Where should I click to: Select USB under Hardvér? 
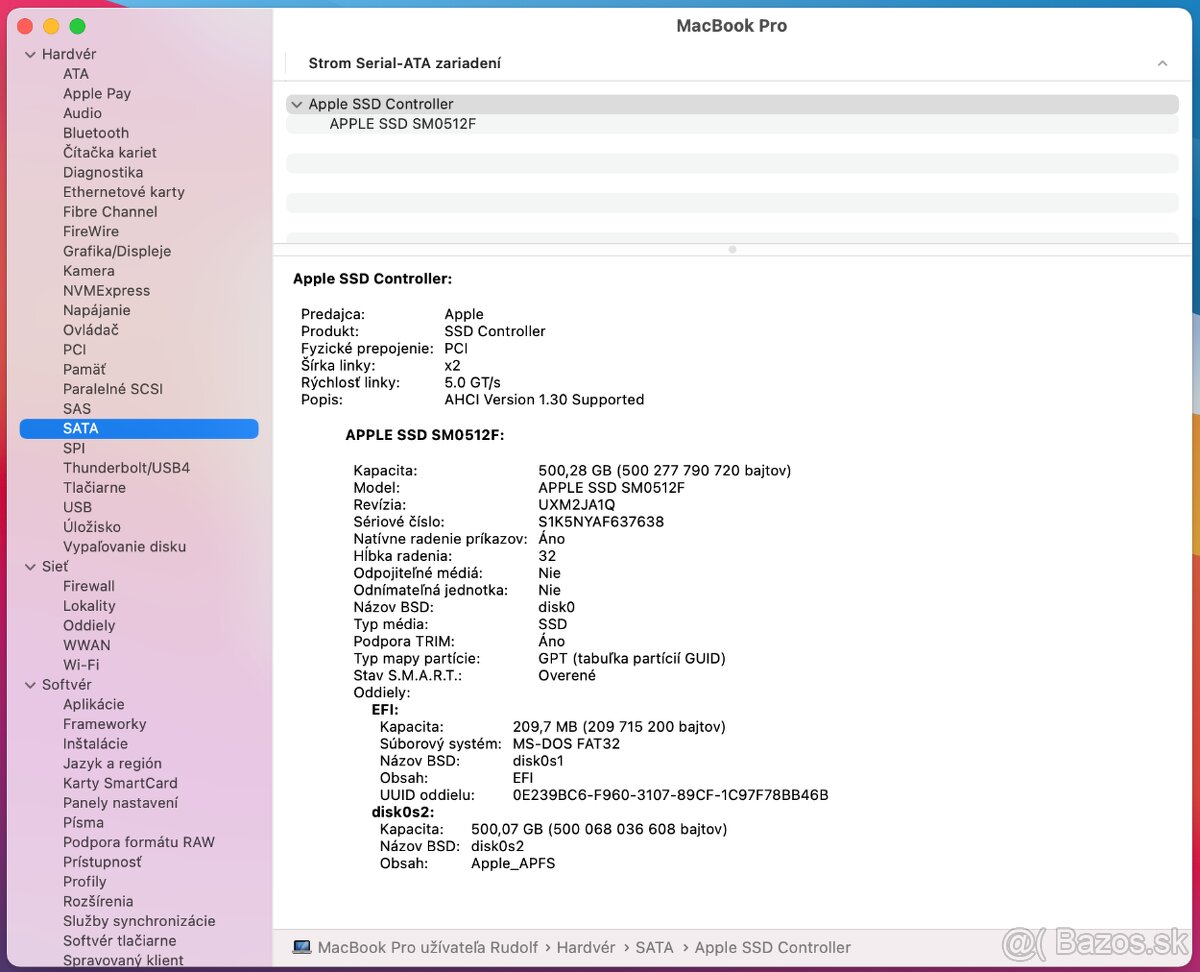[x=77, y=507]
